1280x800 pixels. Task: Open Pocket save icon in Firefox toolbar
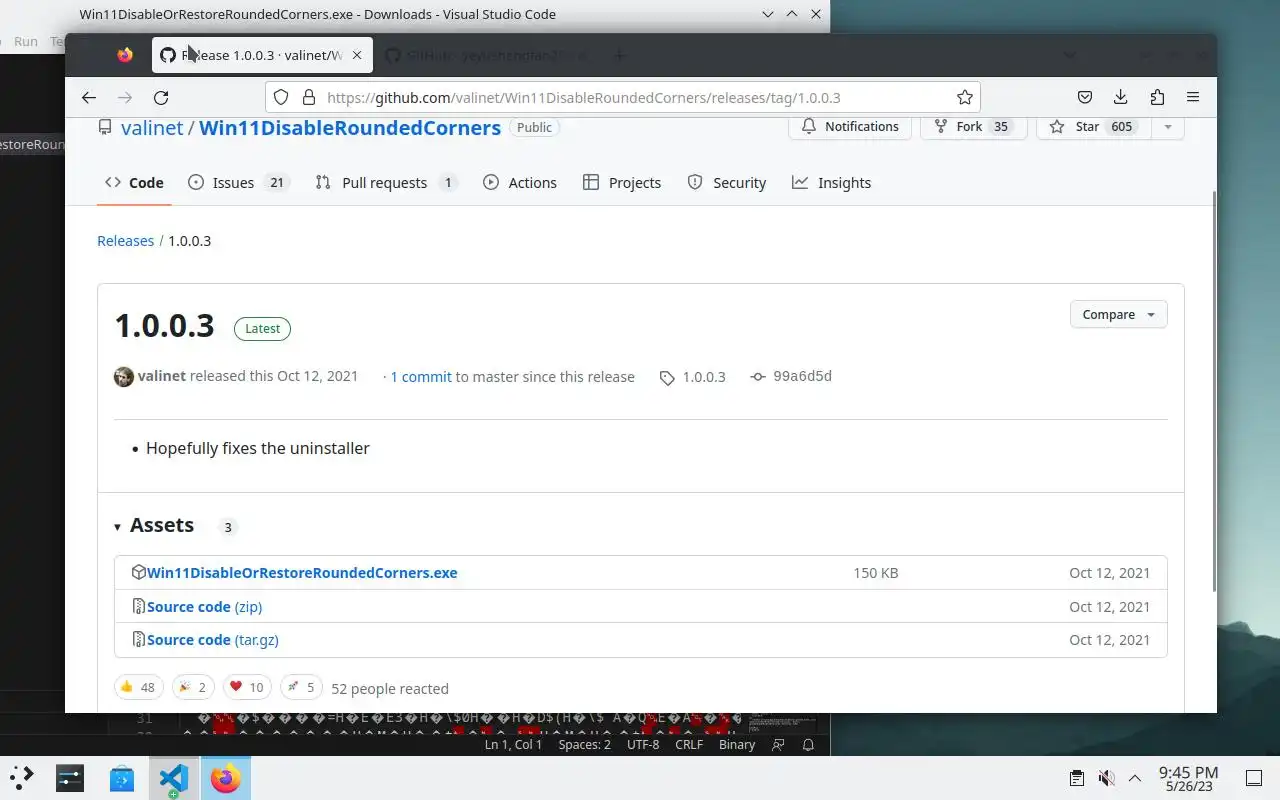[1084, 97]
